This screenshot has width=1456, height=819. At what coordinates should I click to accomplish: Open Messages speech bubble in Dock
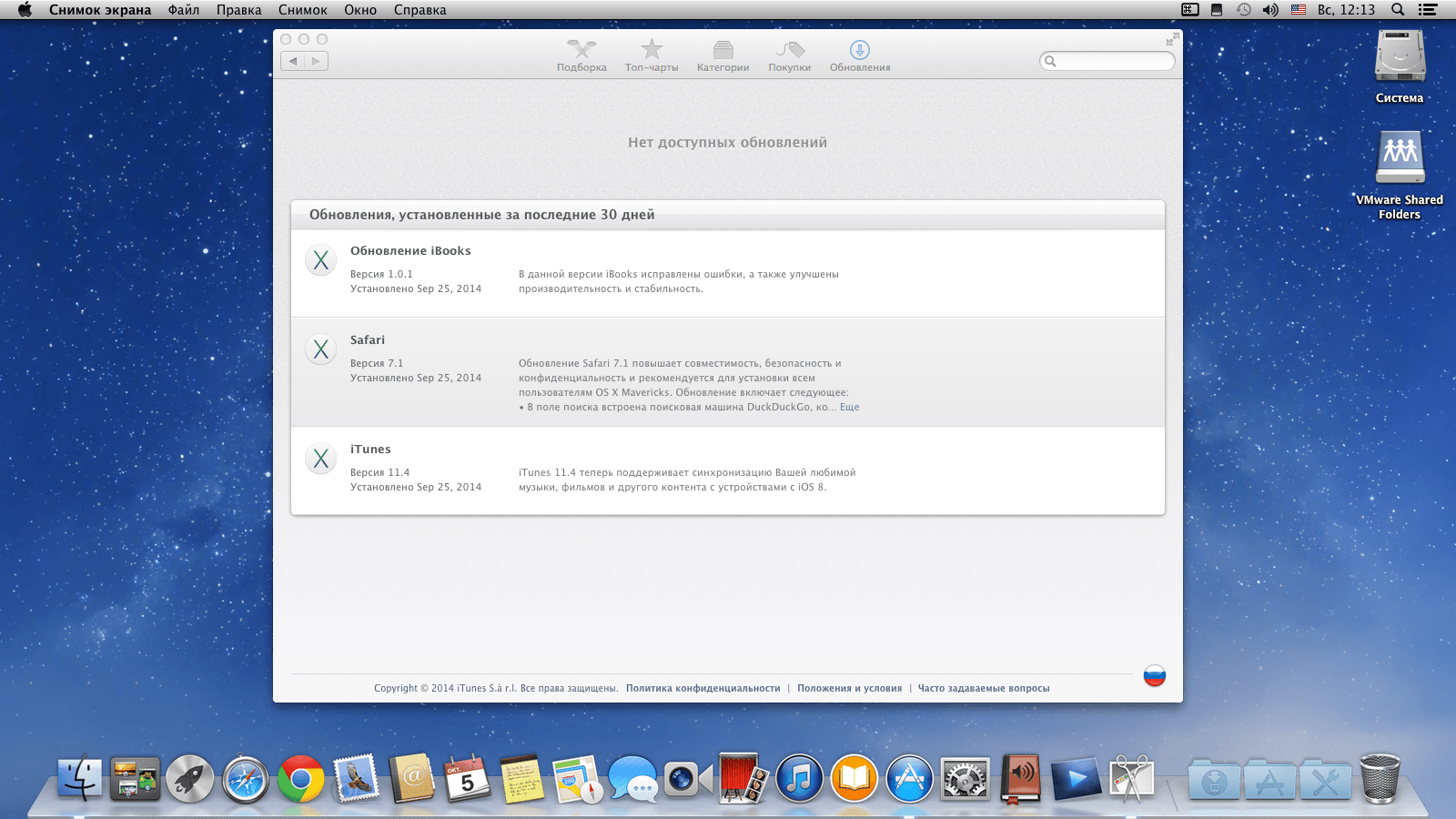[x=633, y=779]
